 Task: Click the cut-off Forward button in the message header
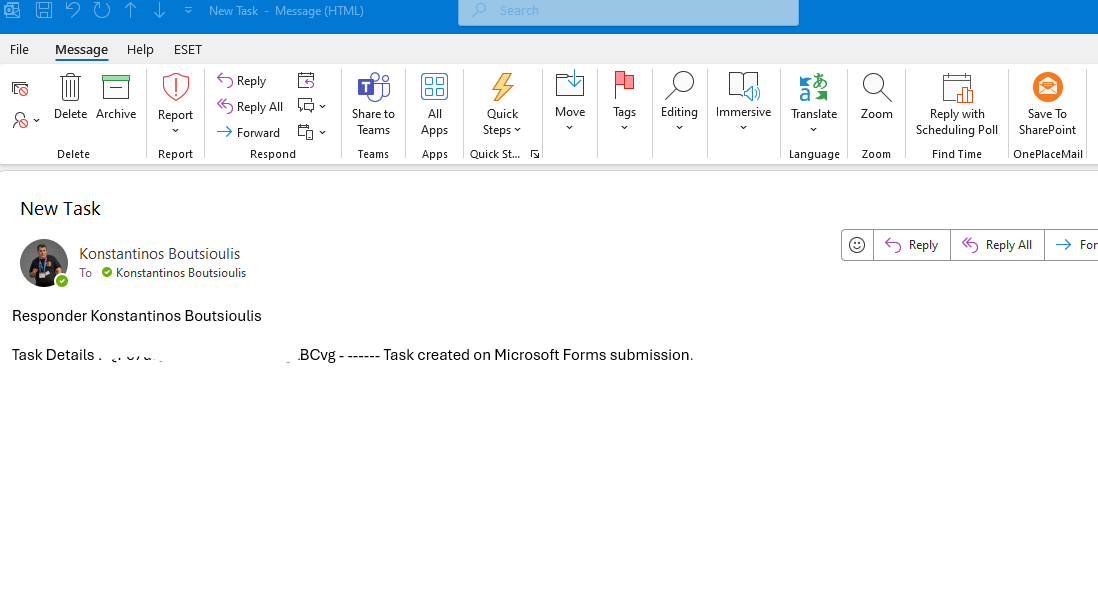pyautogui.click(x=1072, y=245)
